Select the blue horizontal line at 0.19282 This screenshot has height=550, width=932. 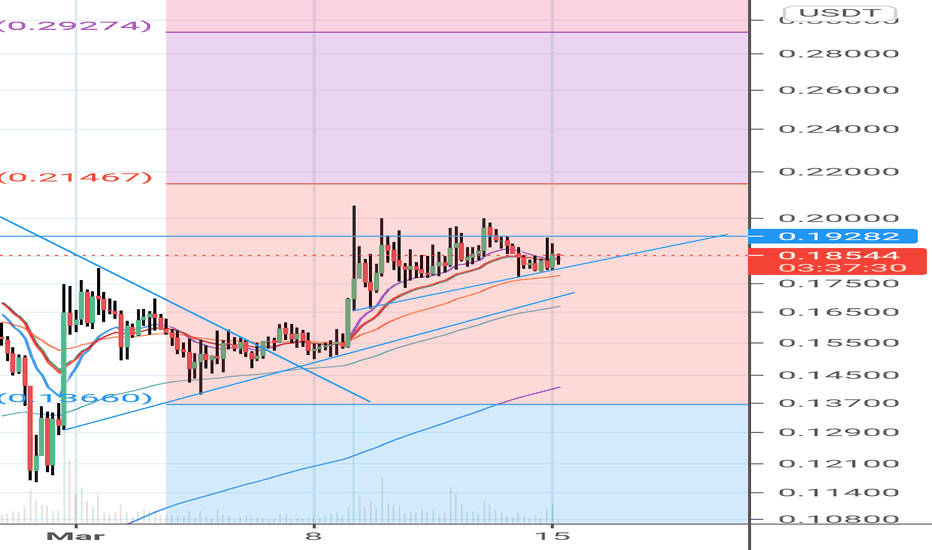374,236
